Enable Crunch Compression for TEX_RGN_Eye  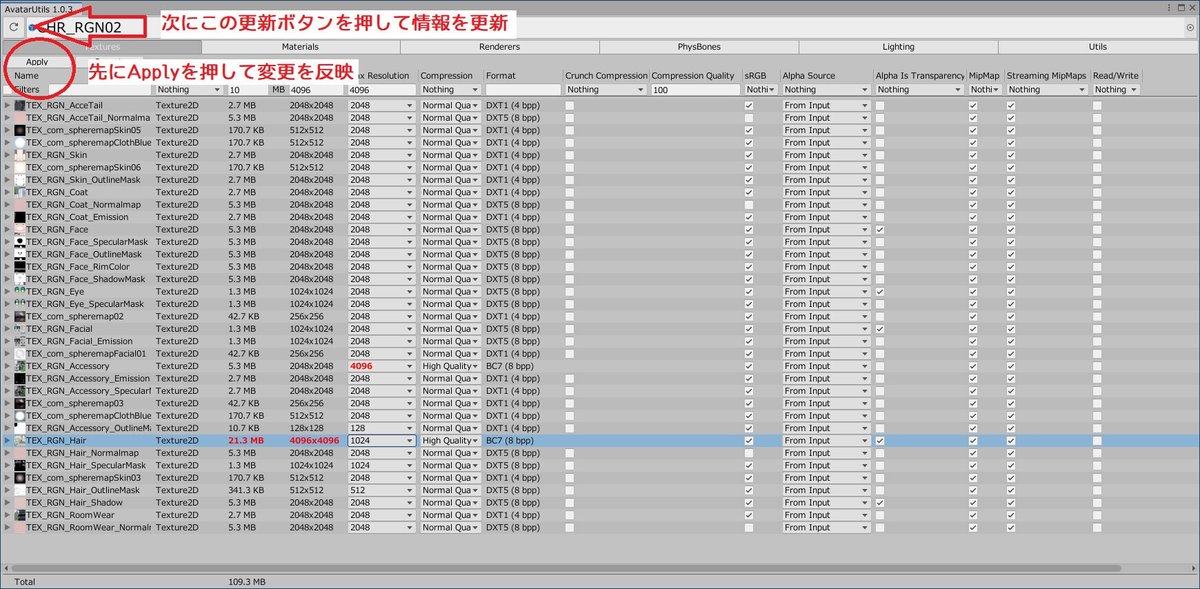pyautogui.click(x=570, y=292)
